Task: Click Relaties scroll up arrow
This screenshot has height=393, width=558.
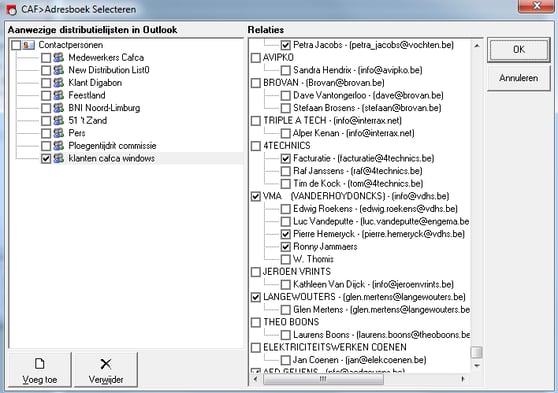Action: (x=477, y=46)
